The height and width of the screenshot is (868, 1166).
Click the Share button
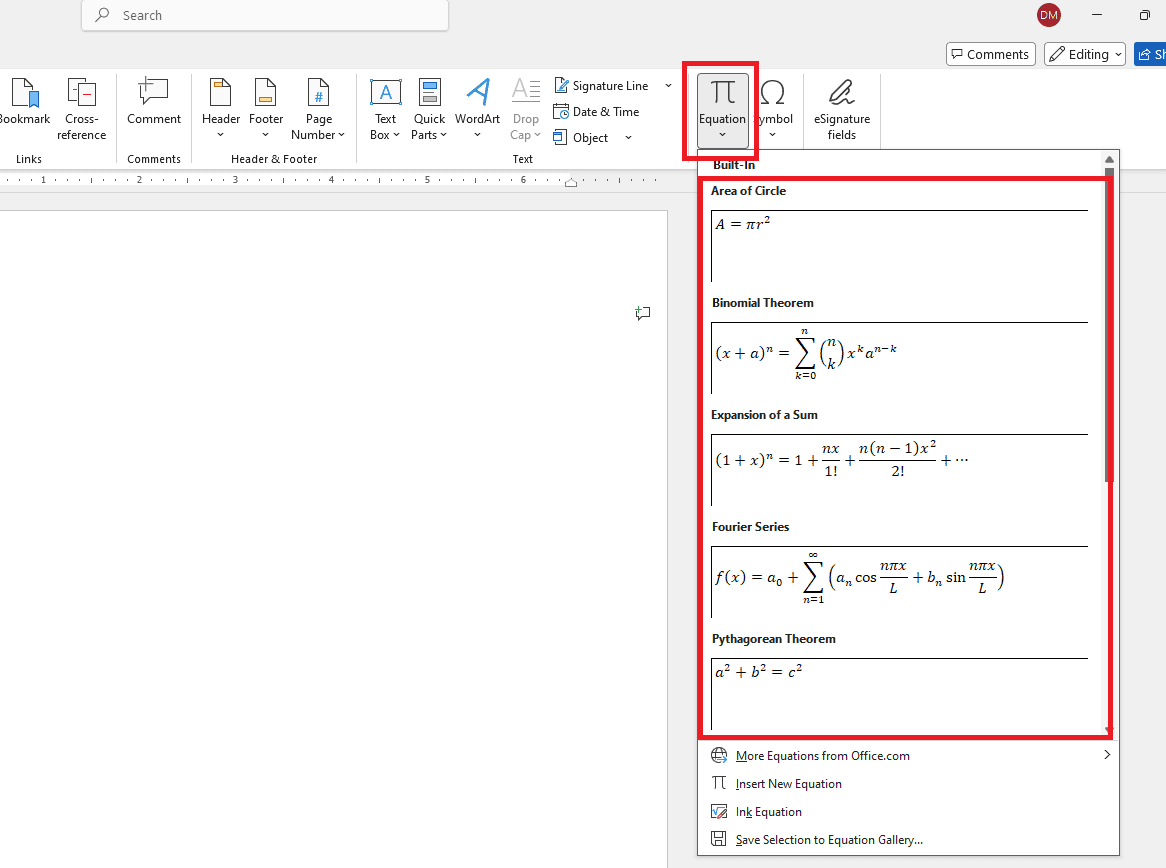click(1150, 54)
